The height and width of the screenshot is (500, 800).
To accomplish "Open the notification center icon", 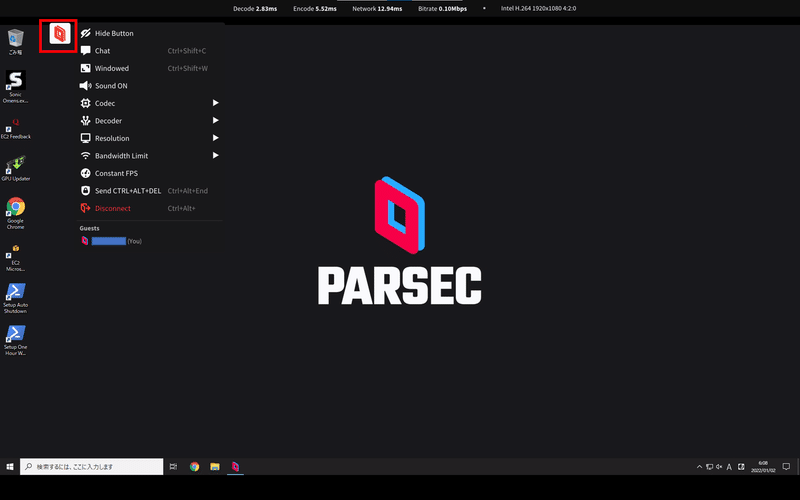I will tap(786, 466).
